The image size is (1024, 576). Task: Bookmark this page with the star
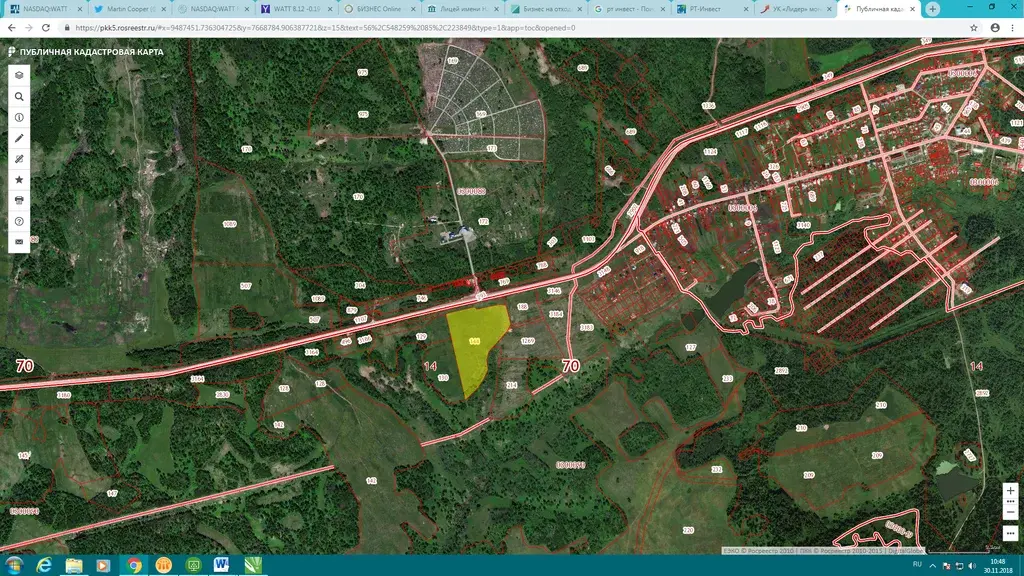pyautogui.click(x=973, y=28)
